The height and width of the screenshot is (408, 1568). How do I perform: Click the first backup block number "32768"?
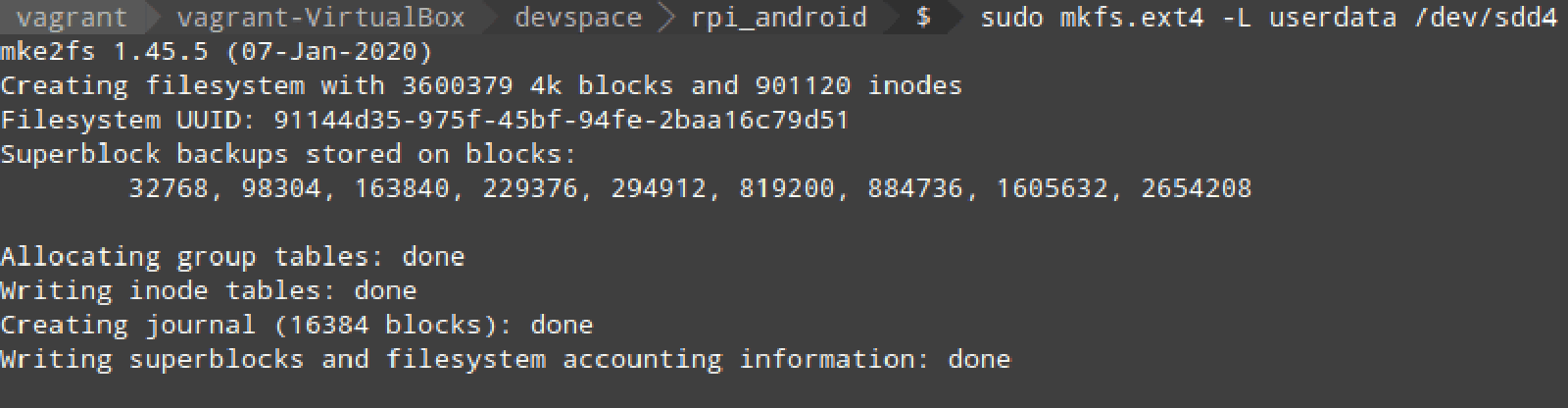tap(169, 188)
